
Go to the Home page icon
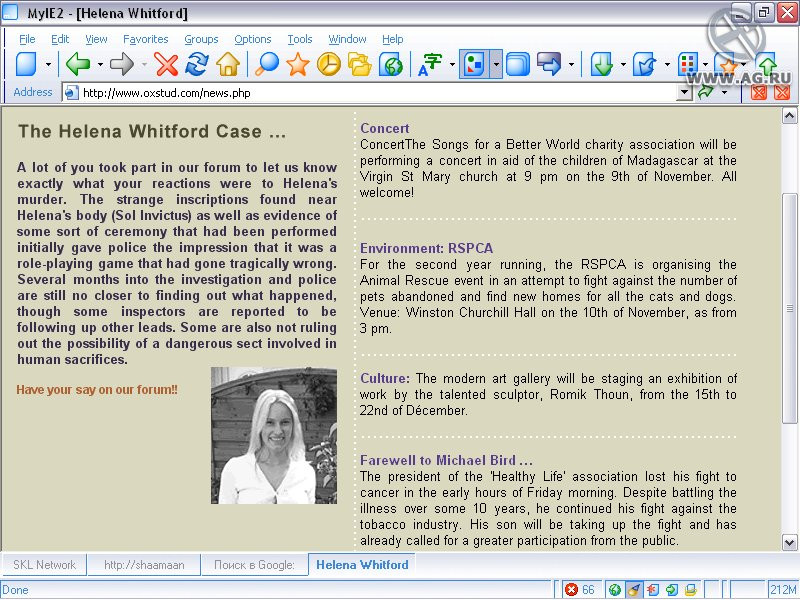(228, 64)
